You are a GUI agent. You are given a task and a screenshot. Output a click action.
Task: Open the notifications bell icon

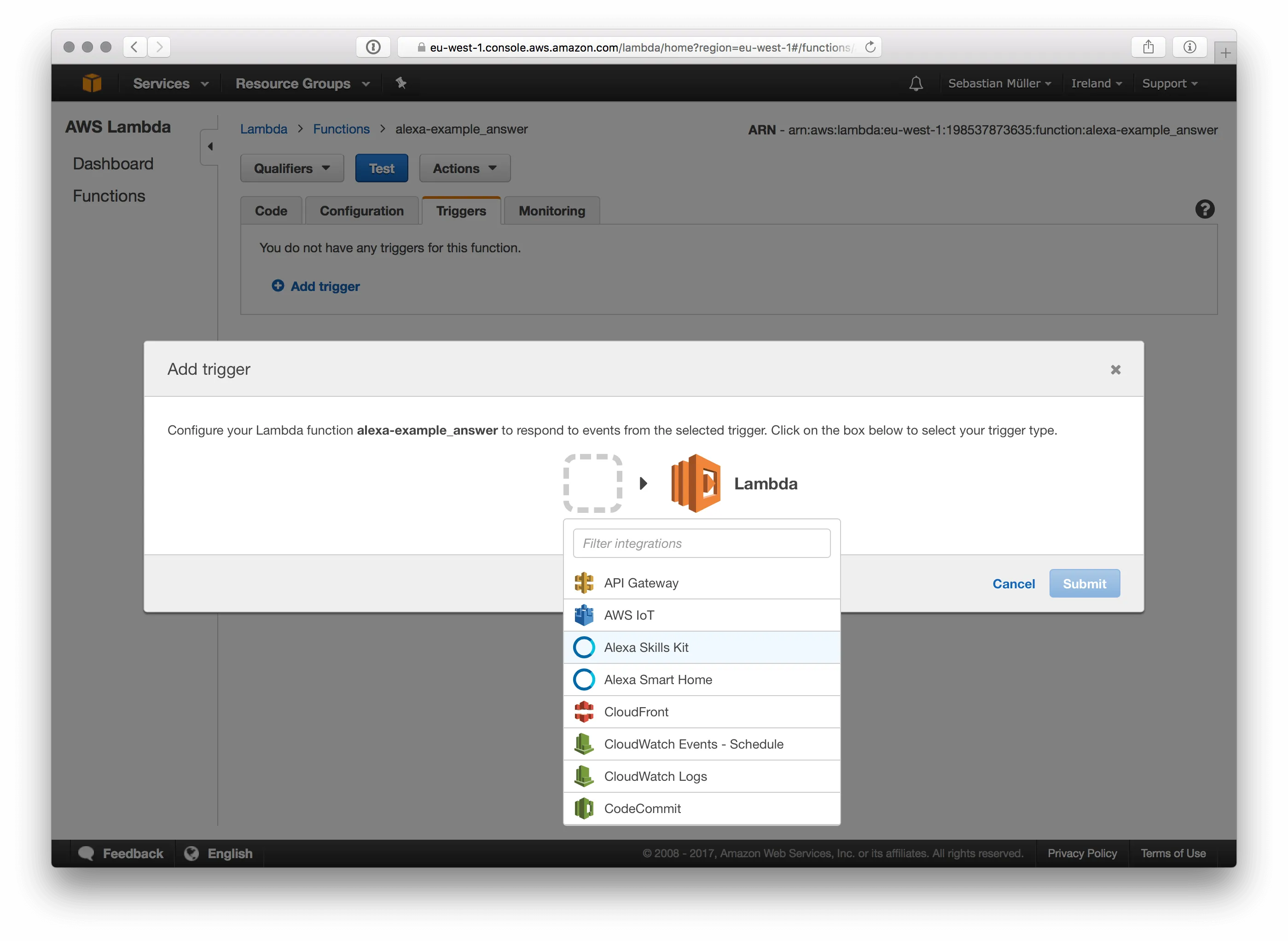click(x=916, y=83)
